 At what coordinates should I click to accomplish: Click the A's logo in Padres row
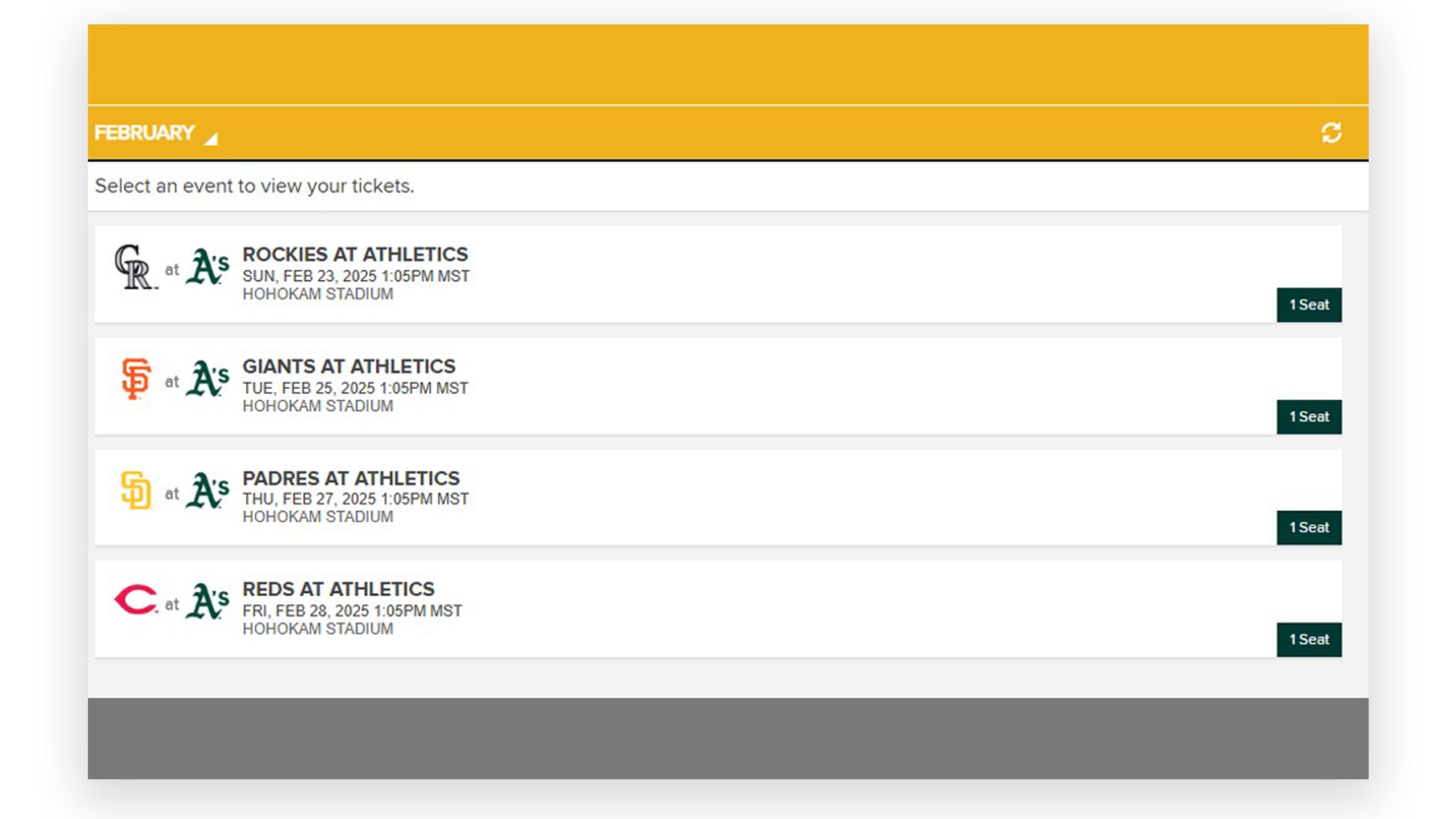coord(207,490)
